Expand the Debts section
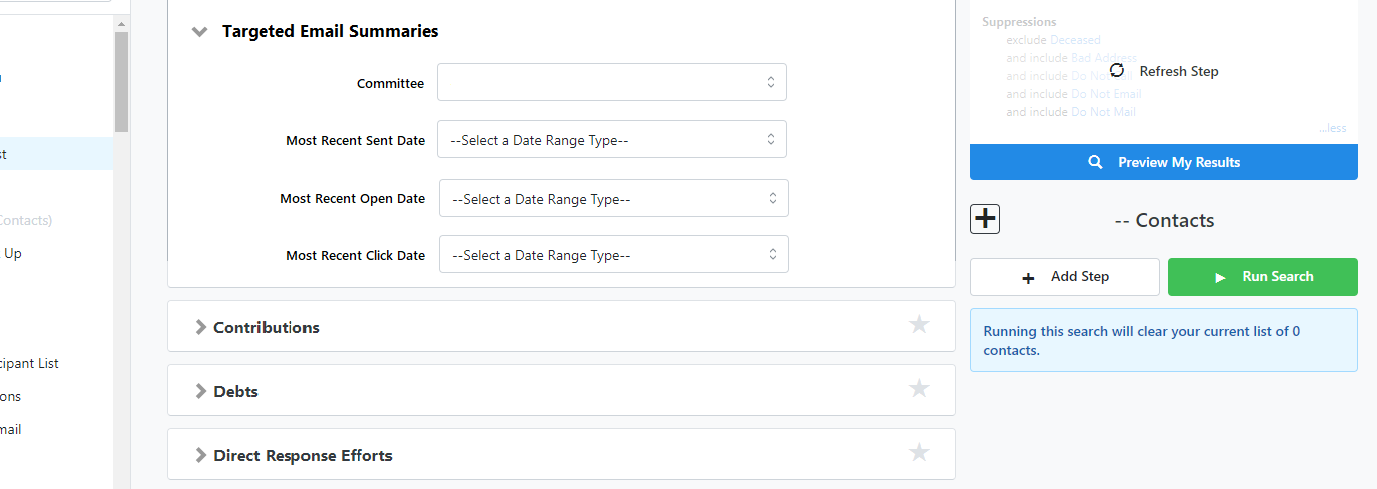Viewport: 1377px width, 489px height. 200,391
